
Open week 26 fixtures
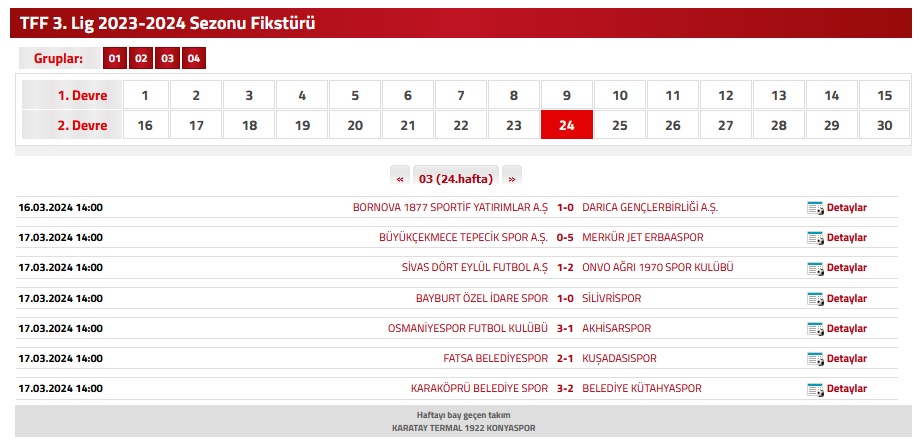tap(672, 125)
